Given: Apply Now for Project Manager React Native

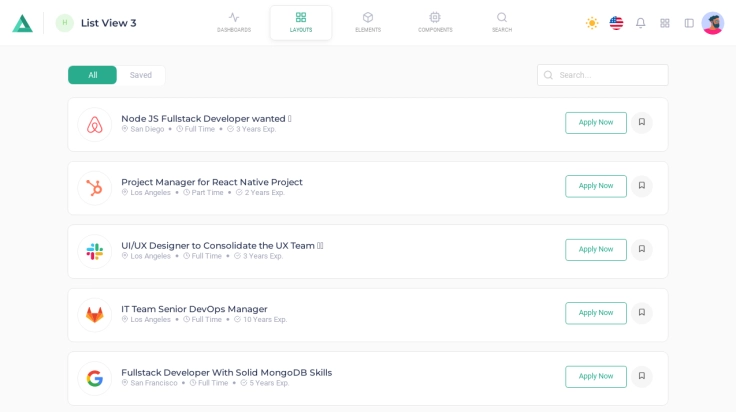Looking at the screenshot, I should pos(595,186).
